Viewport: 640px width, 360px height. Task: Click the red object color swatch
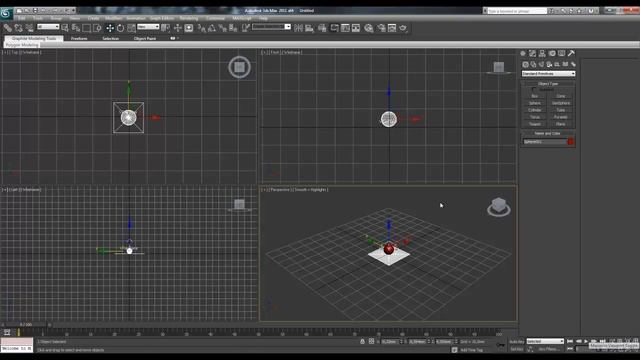571,142
